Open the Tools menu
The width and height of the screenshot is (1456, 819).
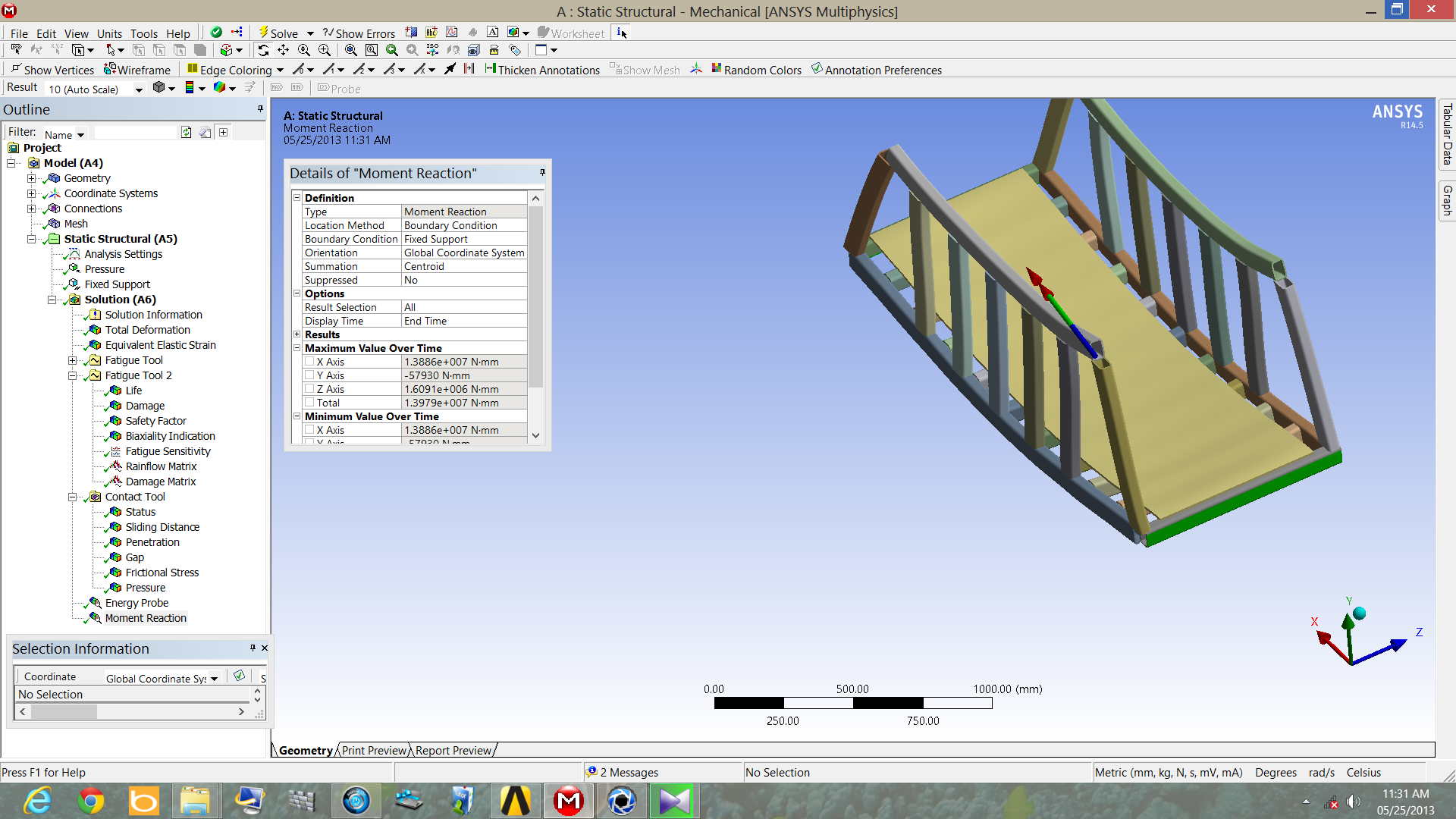(x=144, y=33)
